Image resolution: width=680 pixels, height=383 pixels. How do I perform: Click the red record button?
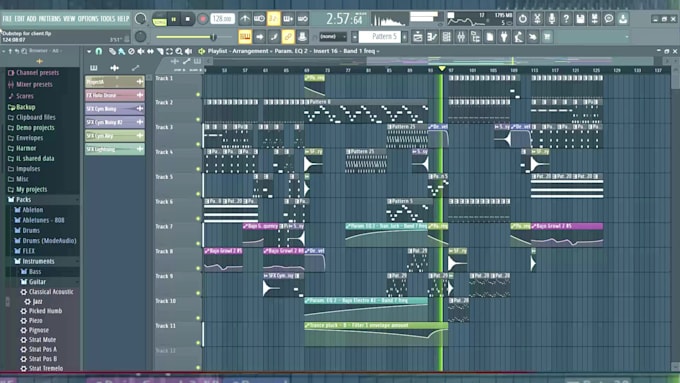(x=202, y=19)
